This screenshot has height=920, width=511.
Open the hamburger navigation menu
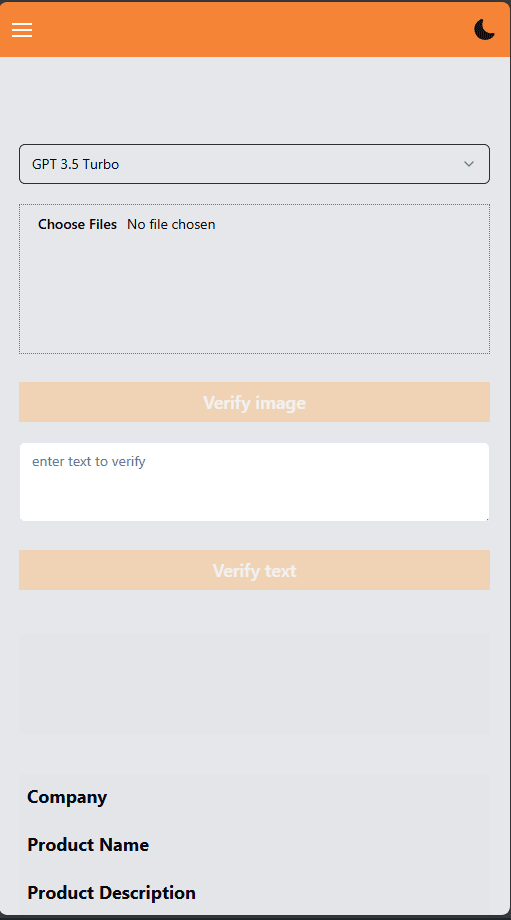pos(22,30)
